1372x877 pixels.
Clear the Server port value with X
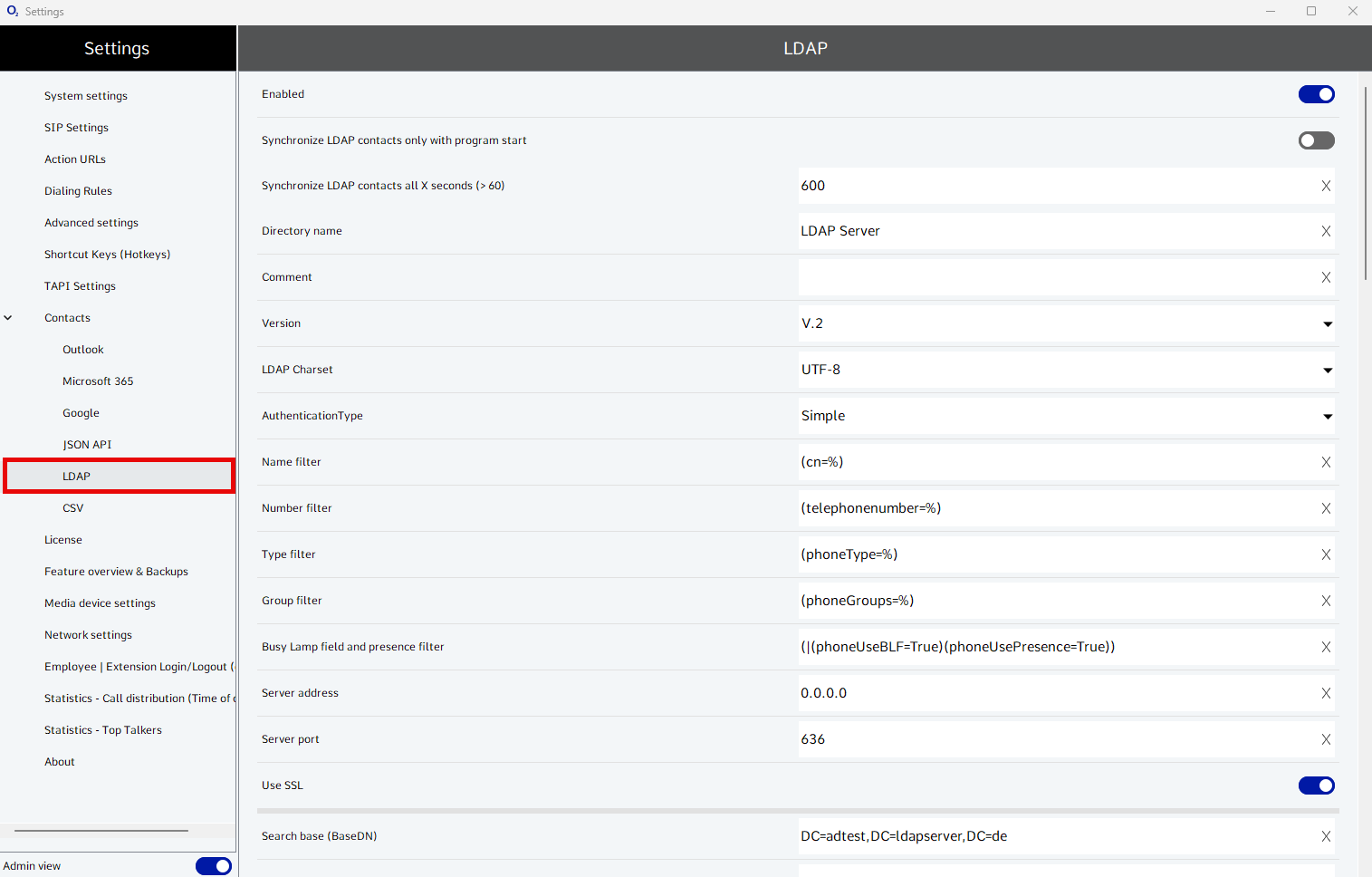pos(1326,739)
